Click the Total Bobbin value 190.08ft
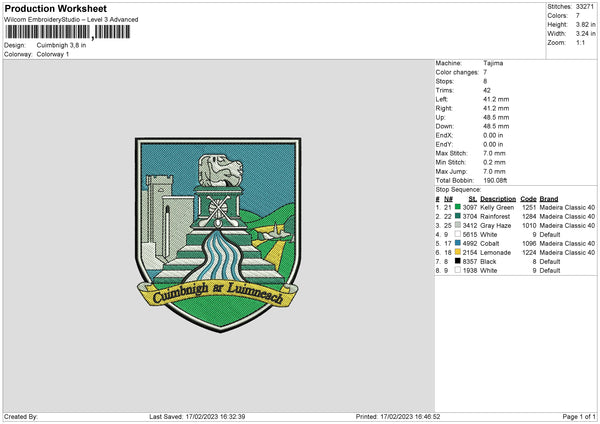 pyautogui.click(x=495, y=180)
